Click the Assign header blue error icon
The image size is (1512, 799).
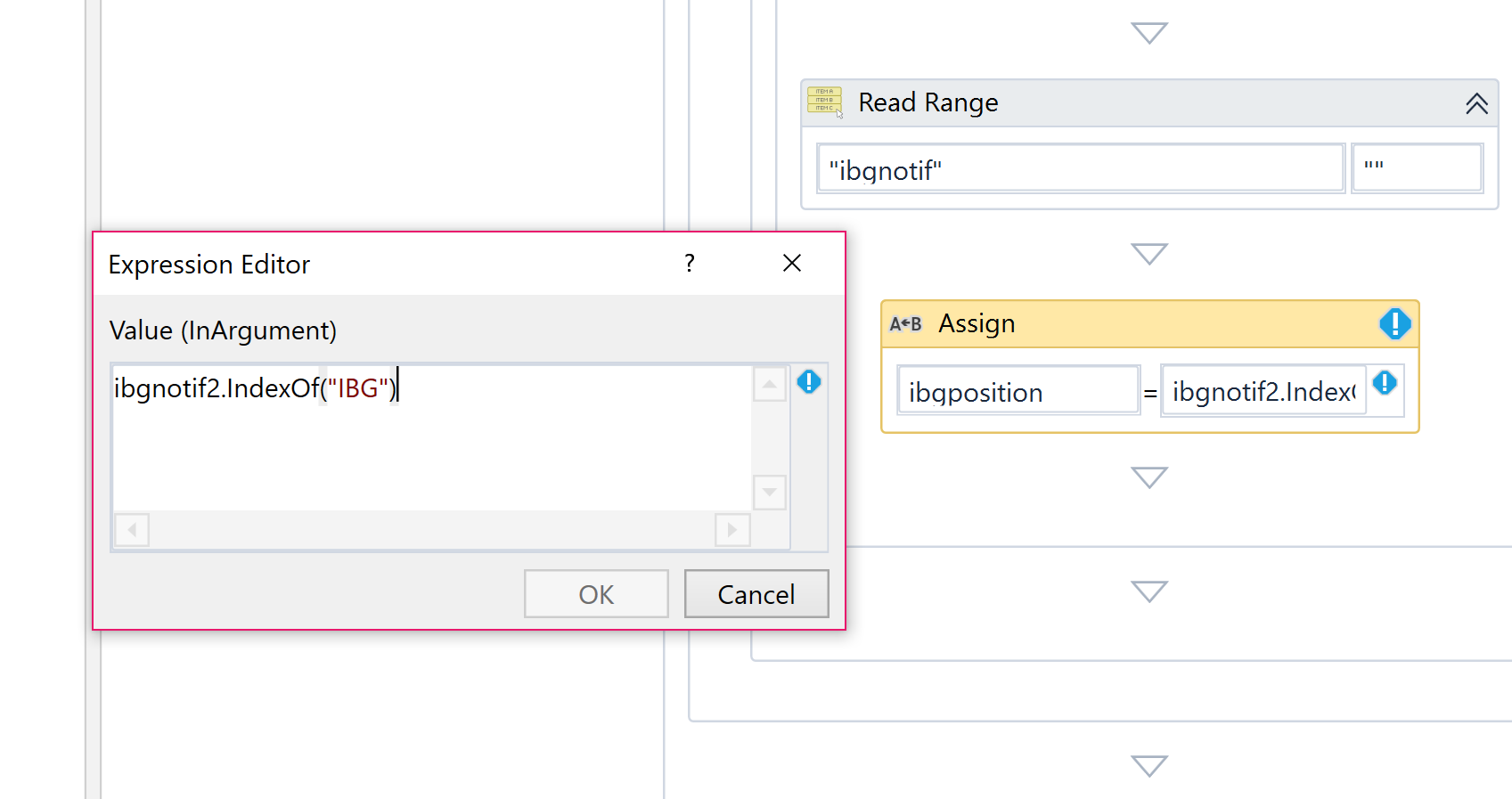coord(1394,323)
